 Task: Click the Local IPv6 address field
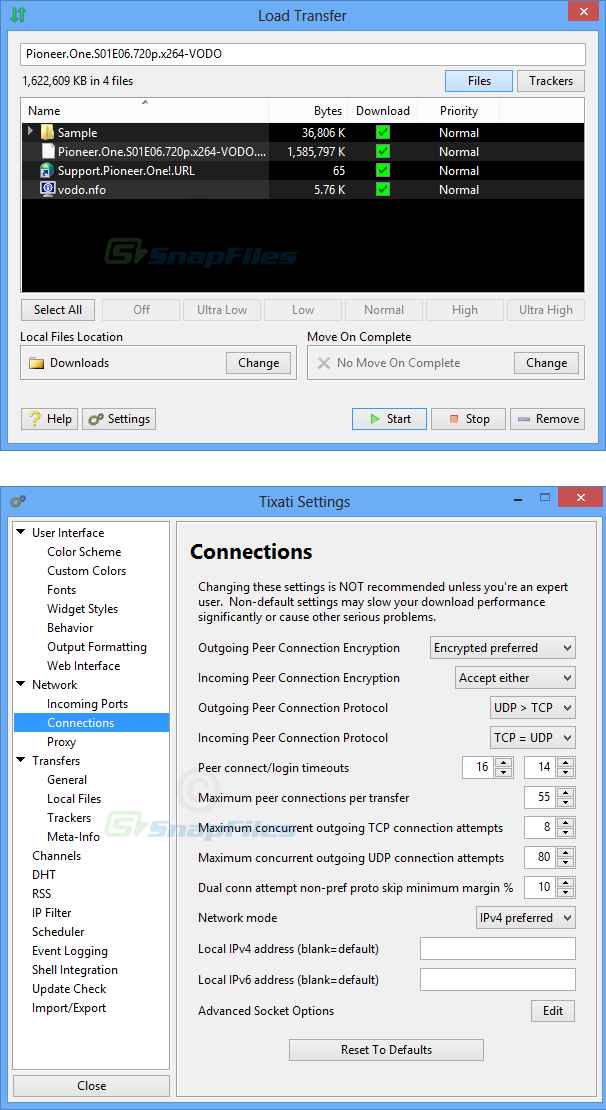point(498,980)
